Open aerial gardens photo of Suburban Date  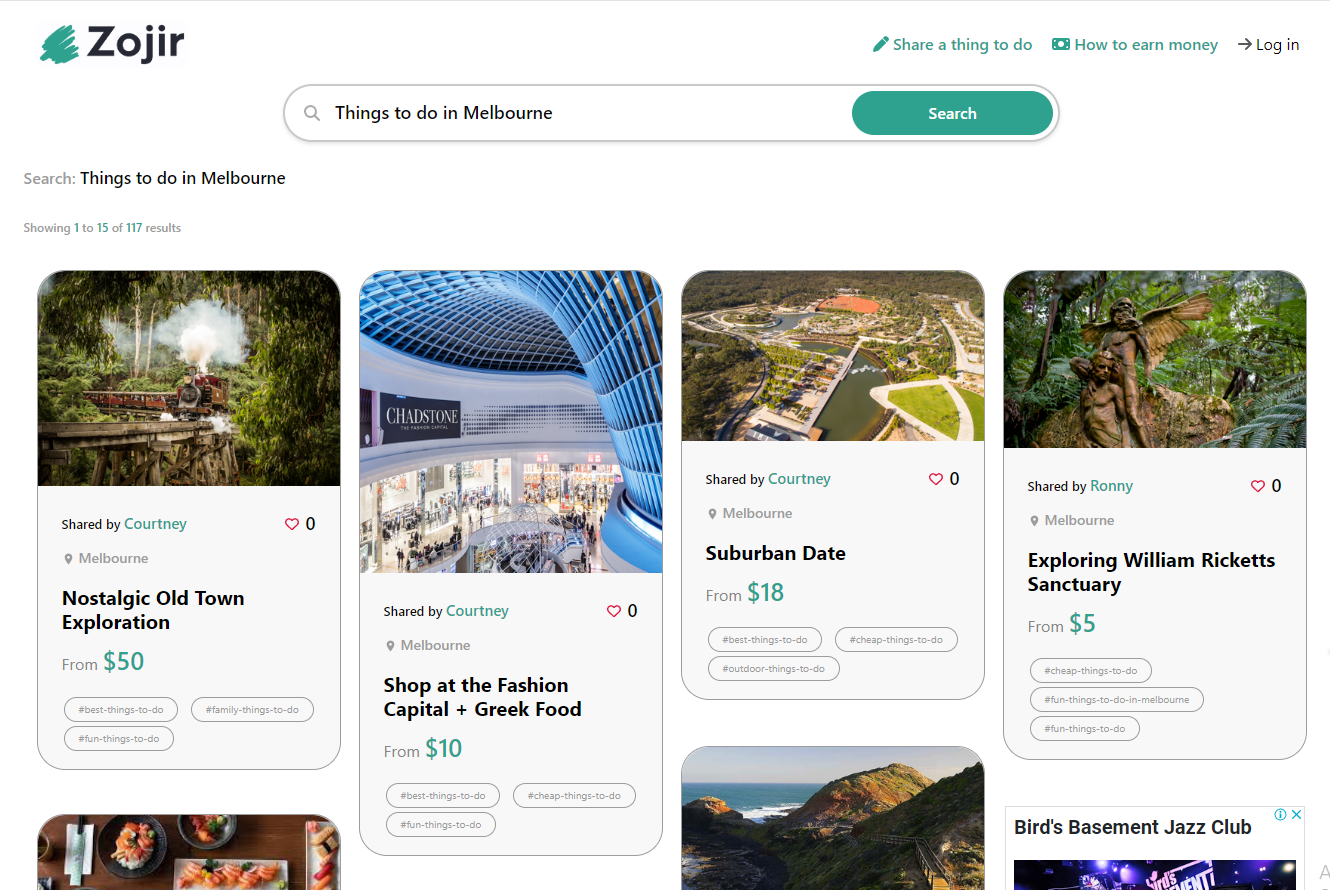coord(833,356)
